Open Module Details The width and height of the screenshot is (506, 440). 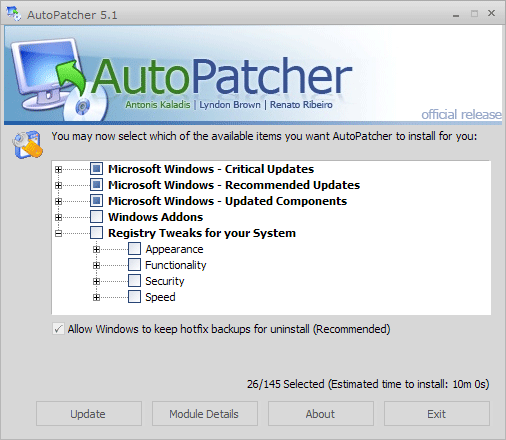(205, 414)
